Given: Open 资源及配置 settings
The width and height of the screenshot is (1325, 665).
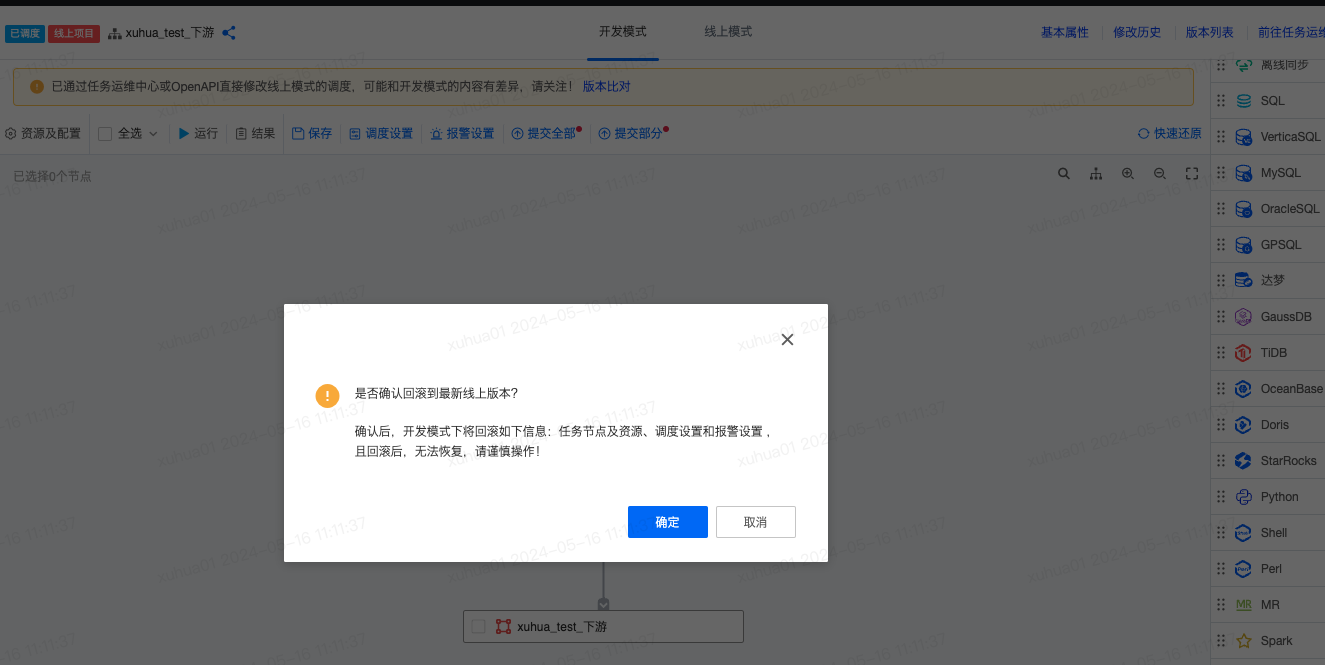Looking at the screenshot, I should point(43,133).
